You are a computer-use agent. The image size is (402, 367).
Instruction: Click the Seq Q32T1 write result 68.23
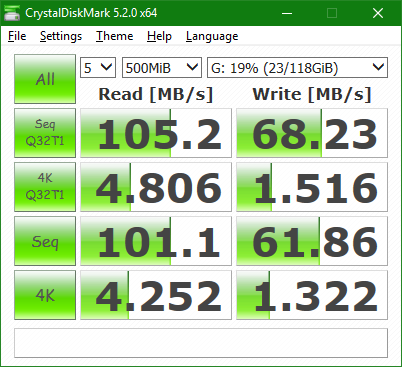point(312,133)
